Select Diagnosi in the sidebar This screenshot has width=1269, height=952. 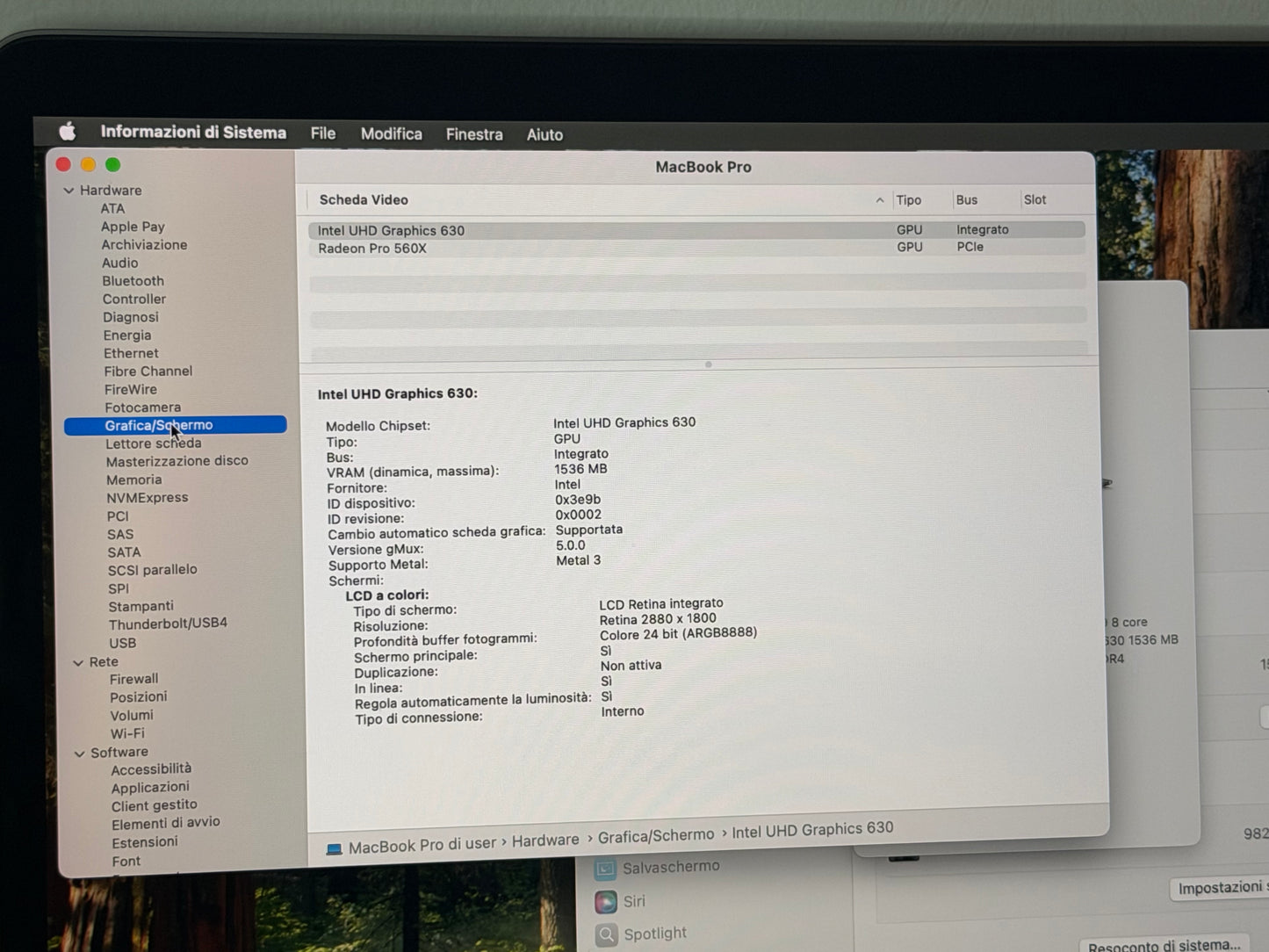130,317
